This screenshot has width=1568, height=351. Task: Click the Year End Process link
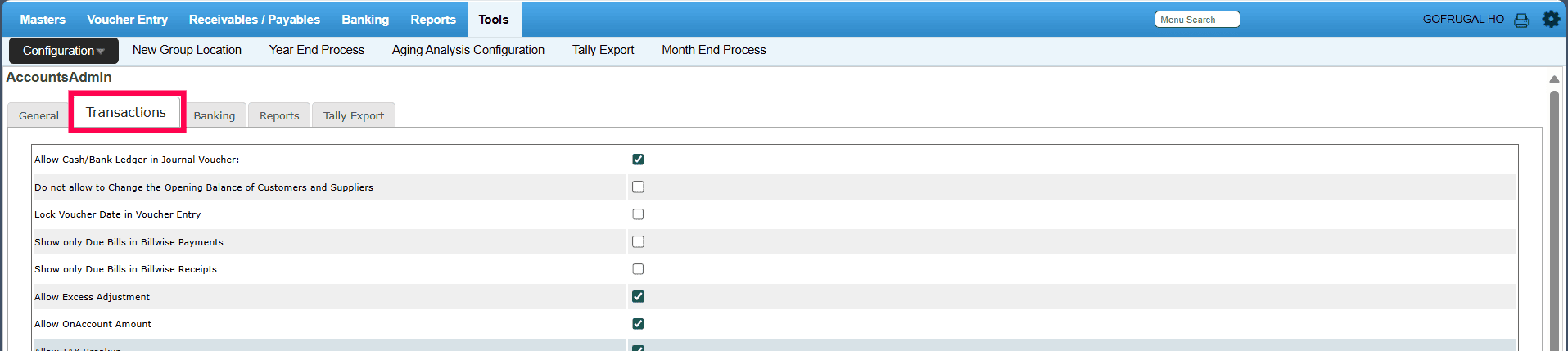click(316, 50)
